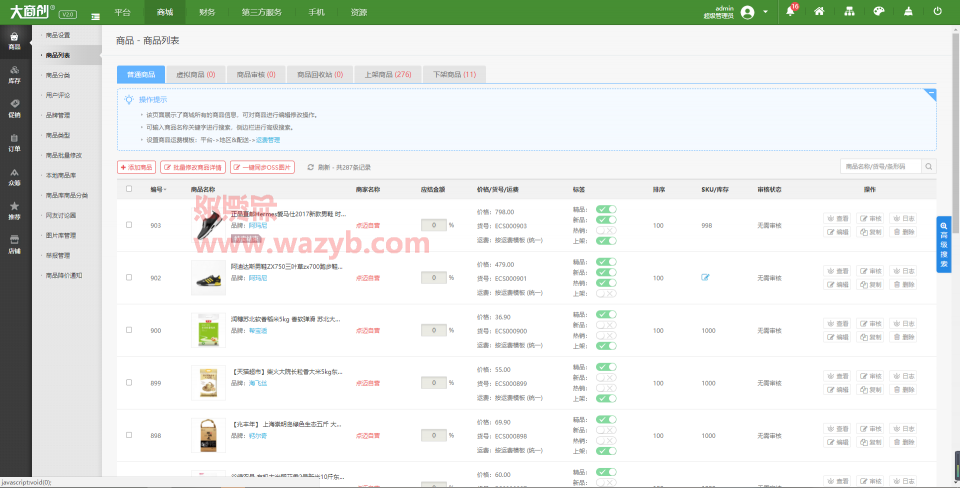
Task: Click 编辑 for product 900
Action: click(x=838, y=337)
